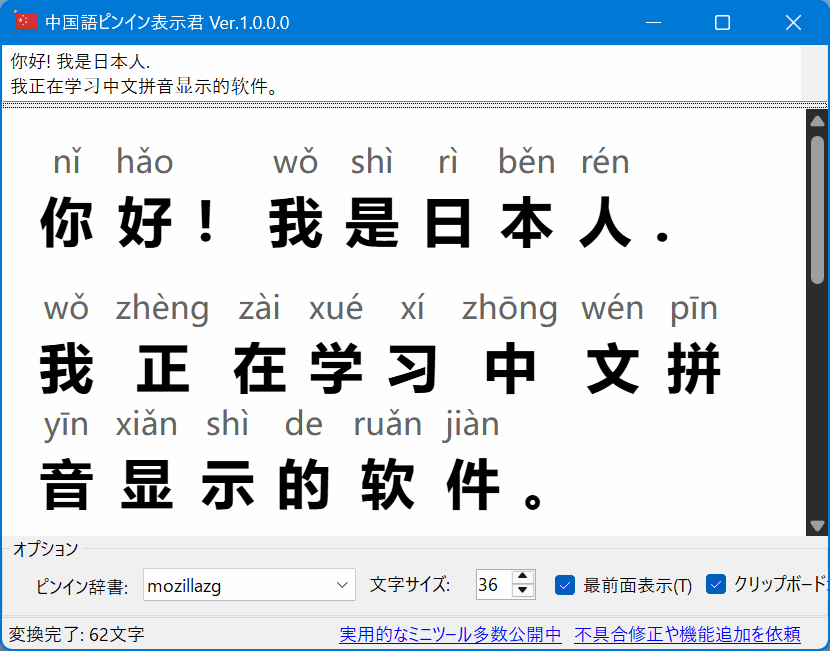Toggle the 最前面表示(T) always-on-top checkbox
Viewport: 830px width, 651px height.
[x=564, y=586]
